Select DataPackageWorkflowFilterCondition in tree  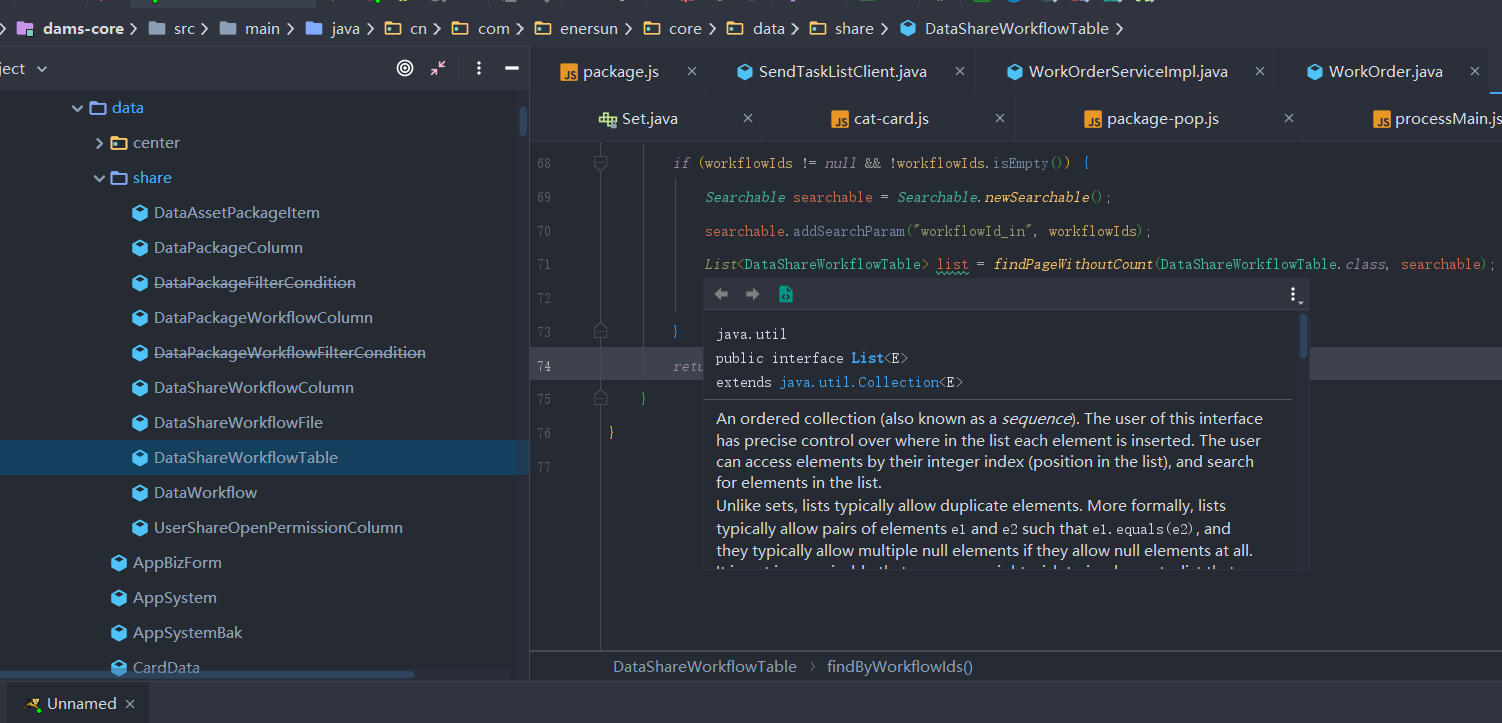[289, 353]
